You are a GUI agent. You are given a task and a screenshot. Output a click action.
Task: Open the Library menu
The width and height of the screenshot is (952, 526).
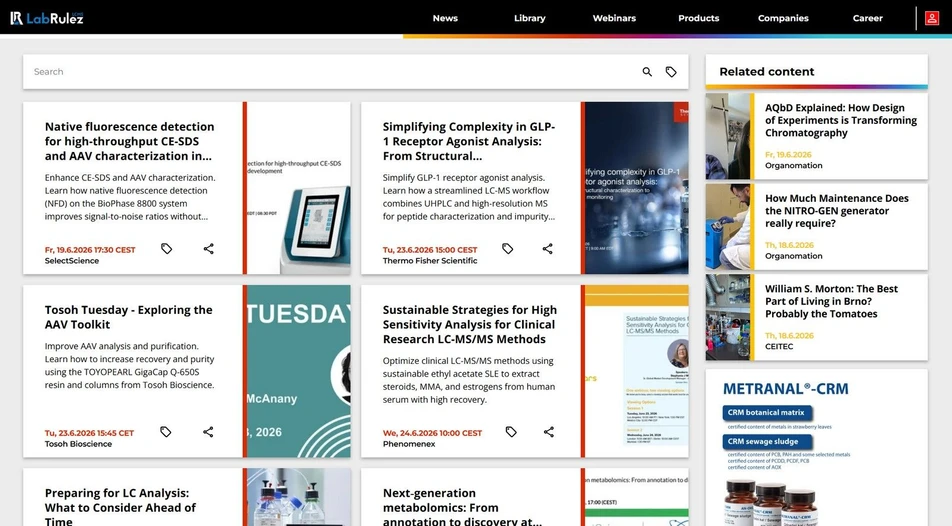tap(529, 18)
